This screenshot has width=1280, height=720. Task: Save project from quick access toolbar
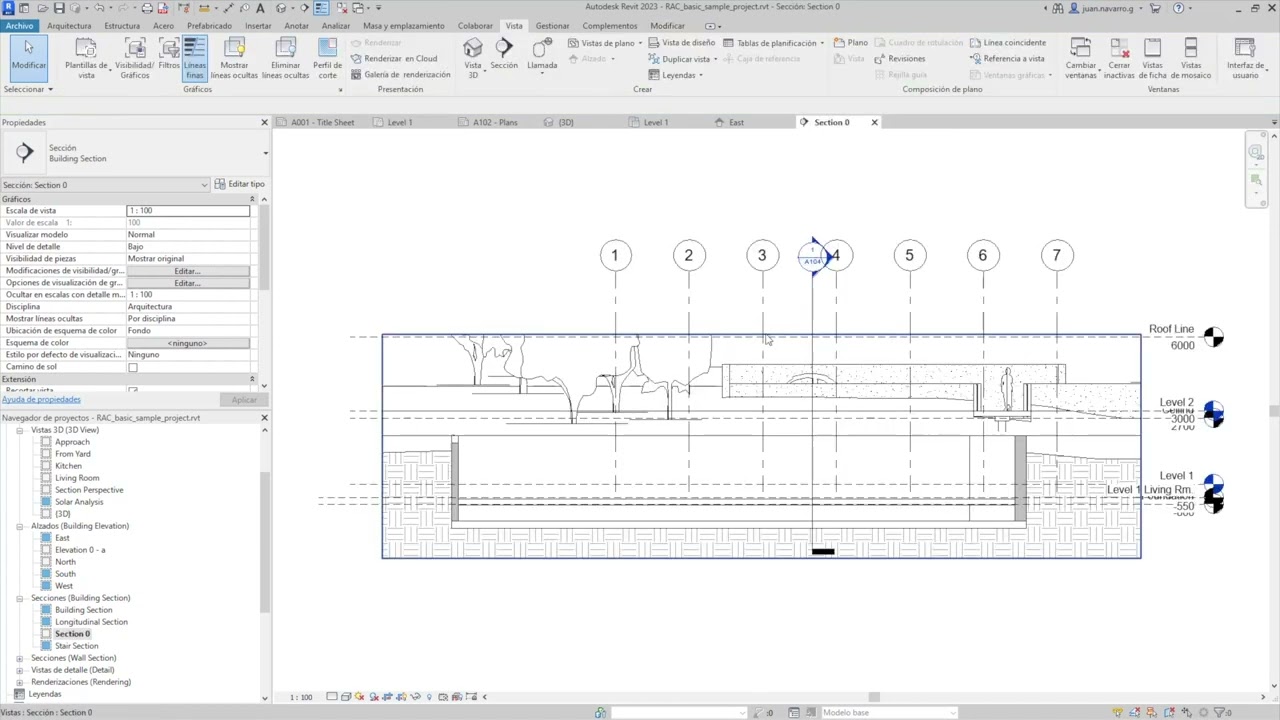coord(59,8)
